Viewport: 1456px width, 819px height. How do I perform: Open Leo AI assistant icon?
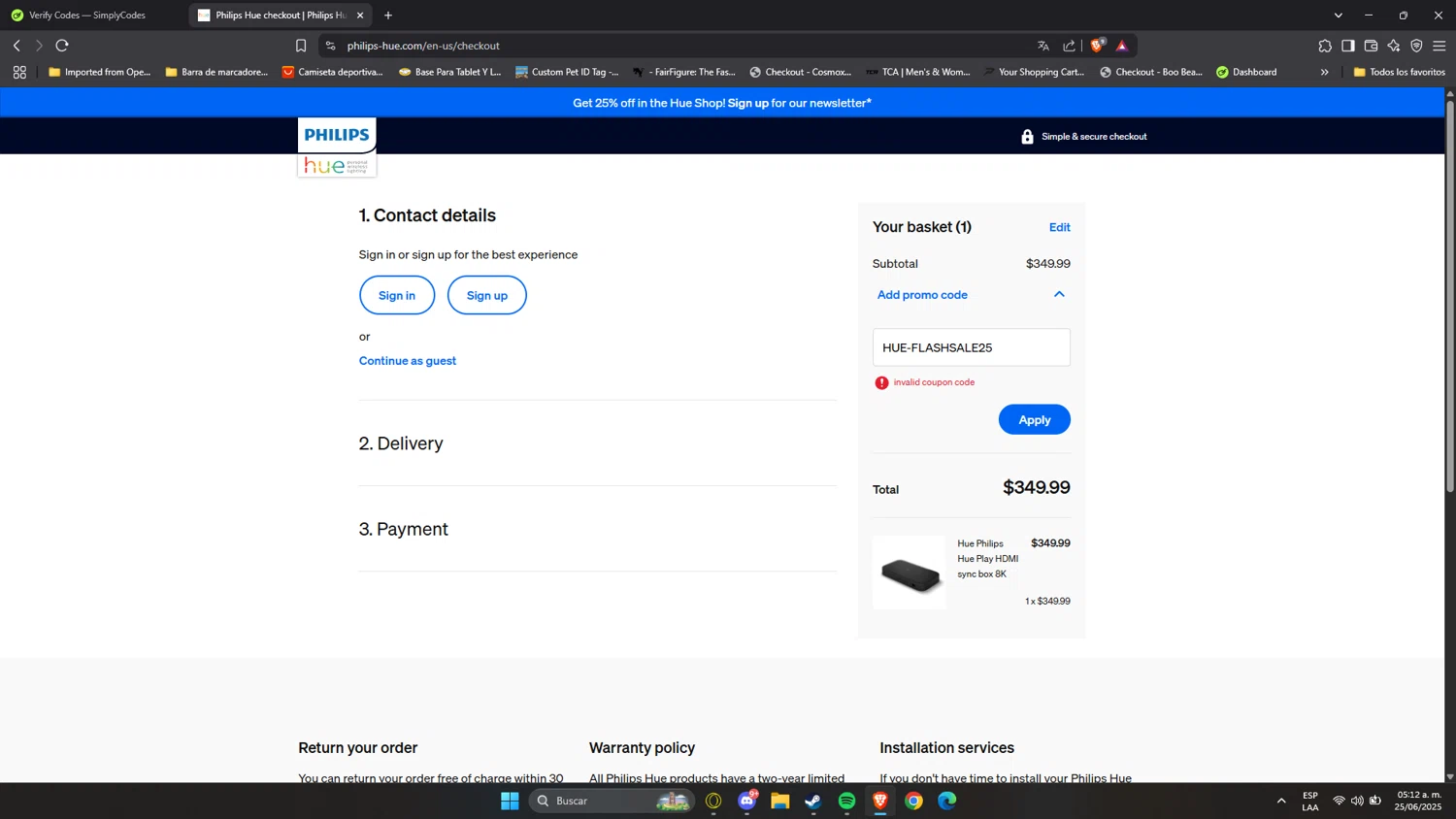pyautogui.click(x=1394, y=46)
